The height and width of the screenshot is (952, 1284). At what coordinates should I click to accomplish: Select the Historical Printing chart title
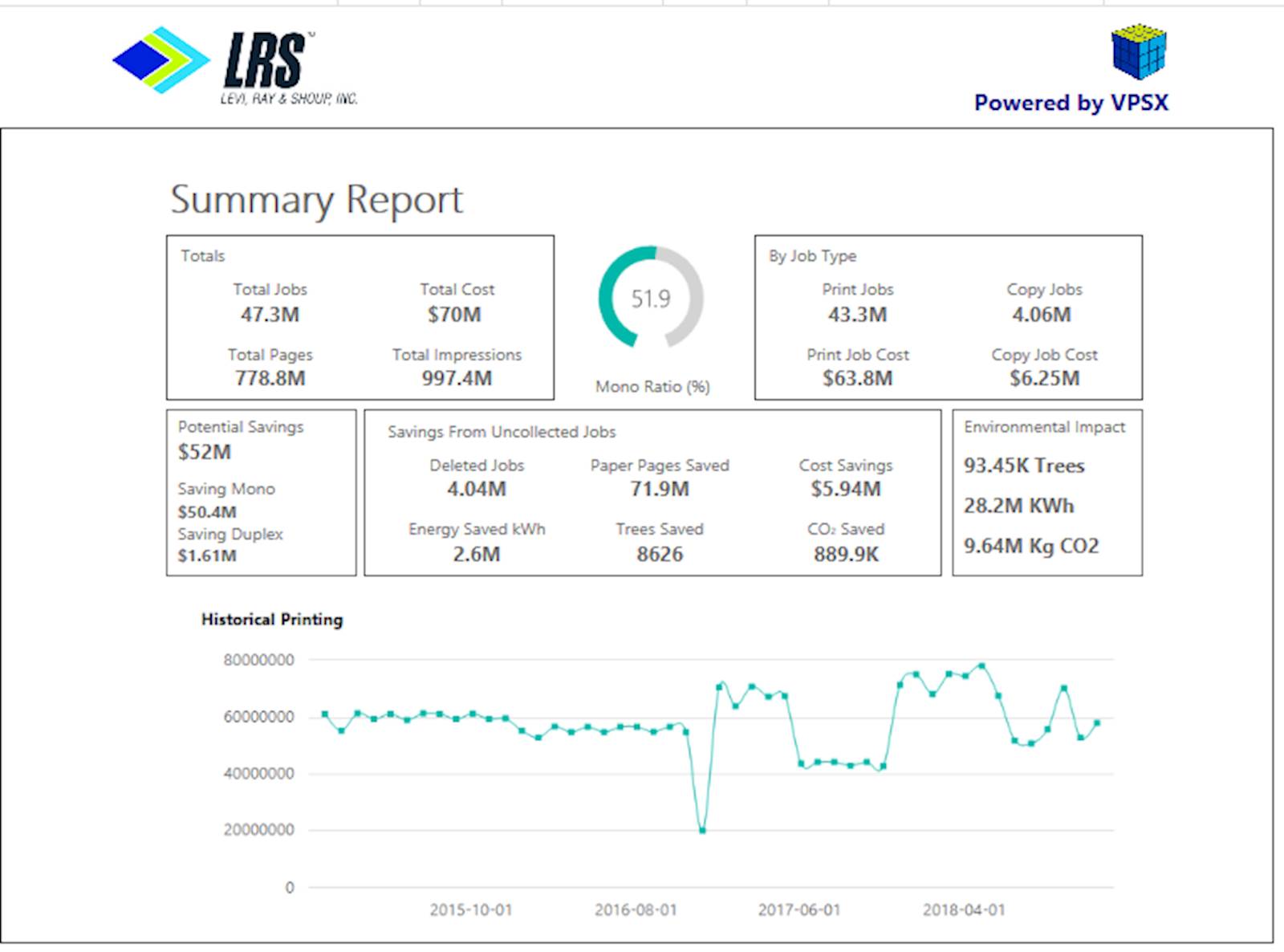click(x=271, y=620)
